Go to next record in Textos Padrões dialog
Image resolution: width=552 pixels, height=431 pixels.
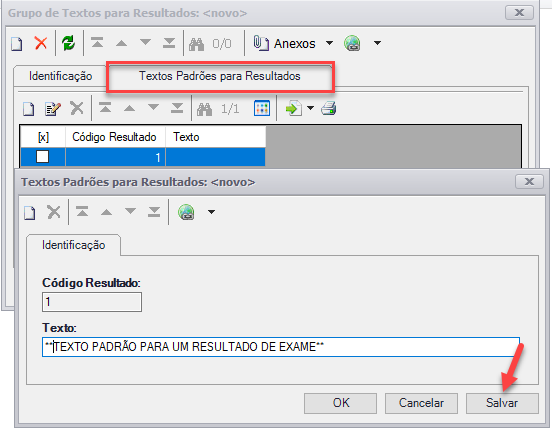130,211
